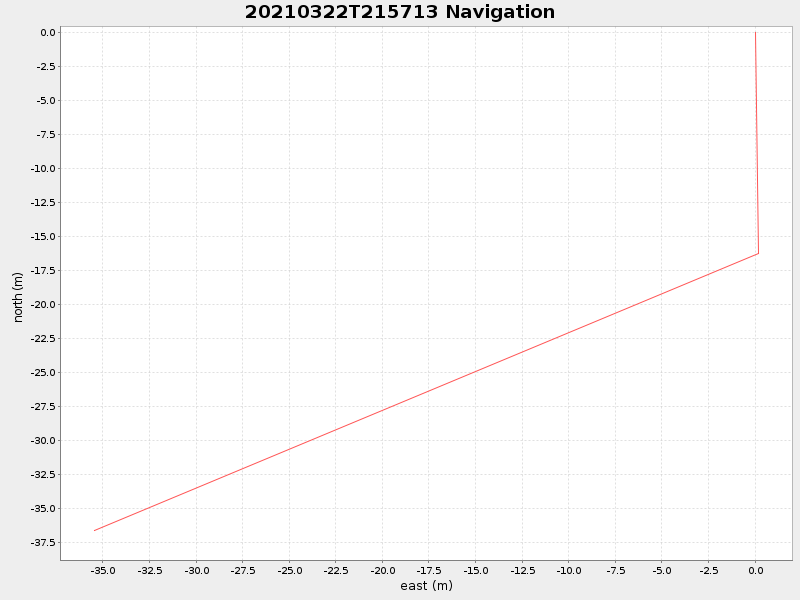
Task: Select the "east (m)" axis label
Action: [x=427, y=586]
